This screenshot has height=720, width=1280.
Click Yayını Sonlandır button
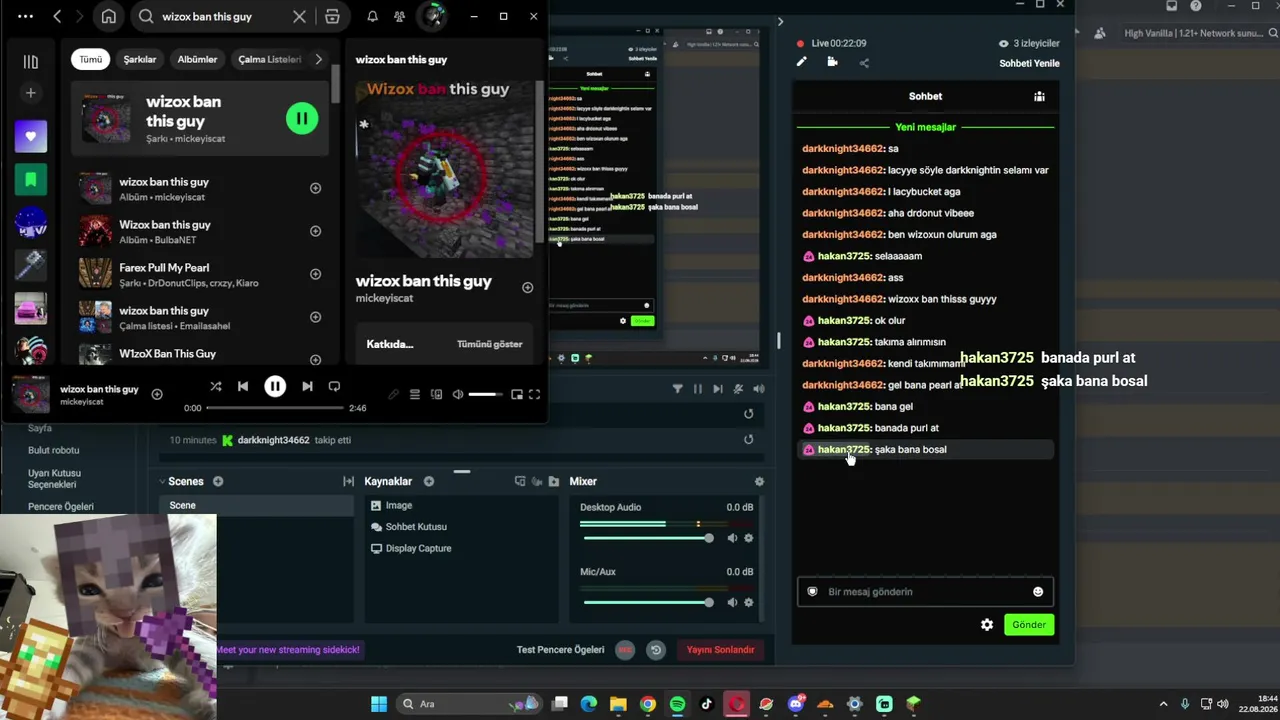(x=720, y=650)
